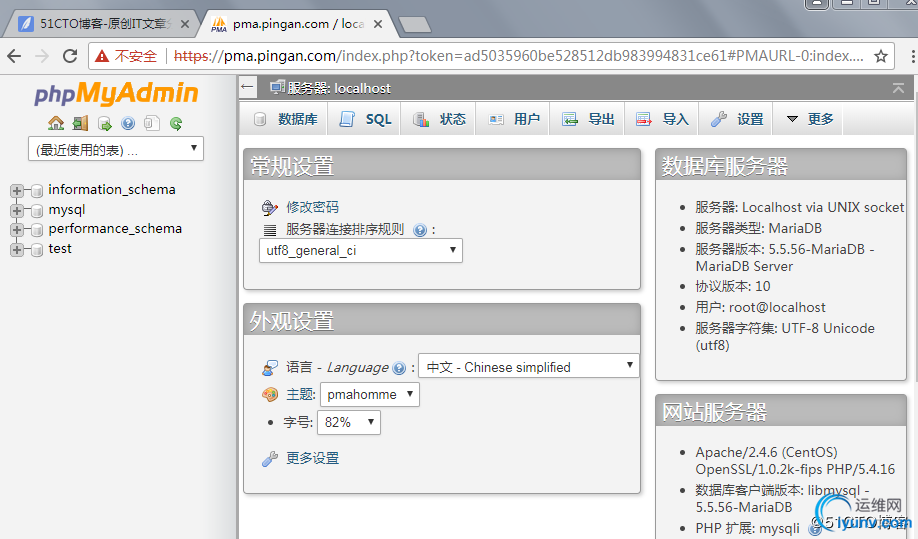Open help icon beside collation label

pos(420,230)
